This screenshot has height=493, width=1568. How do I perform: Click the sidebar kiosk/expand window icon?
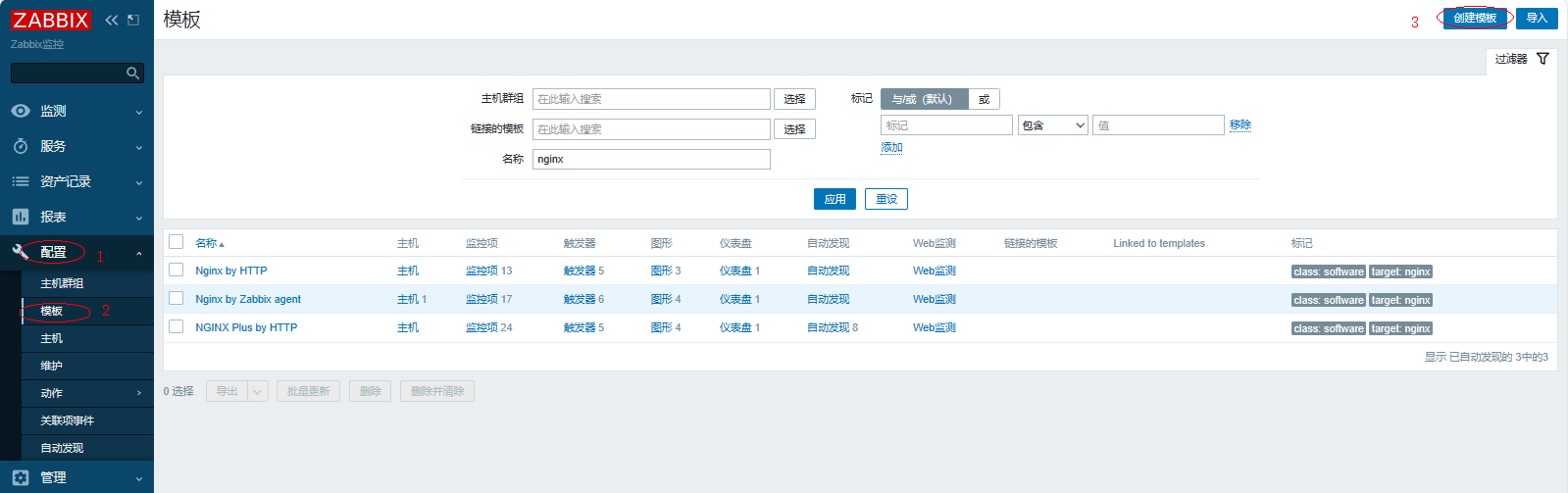point(133,20)
